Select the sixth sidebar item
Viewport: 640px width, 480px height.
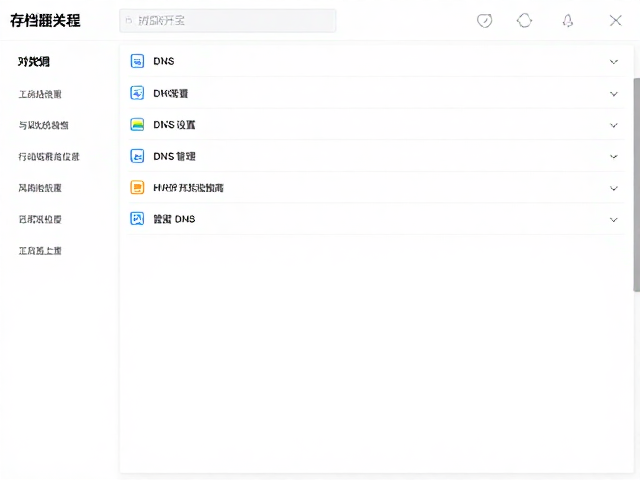pos(40,220)
